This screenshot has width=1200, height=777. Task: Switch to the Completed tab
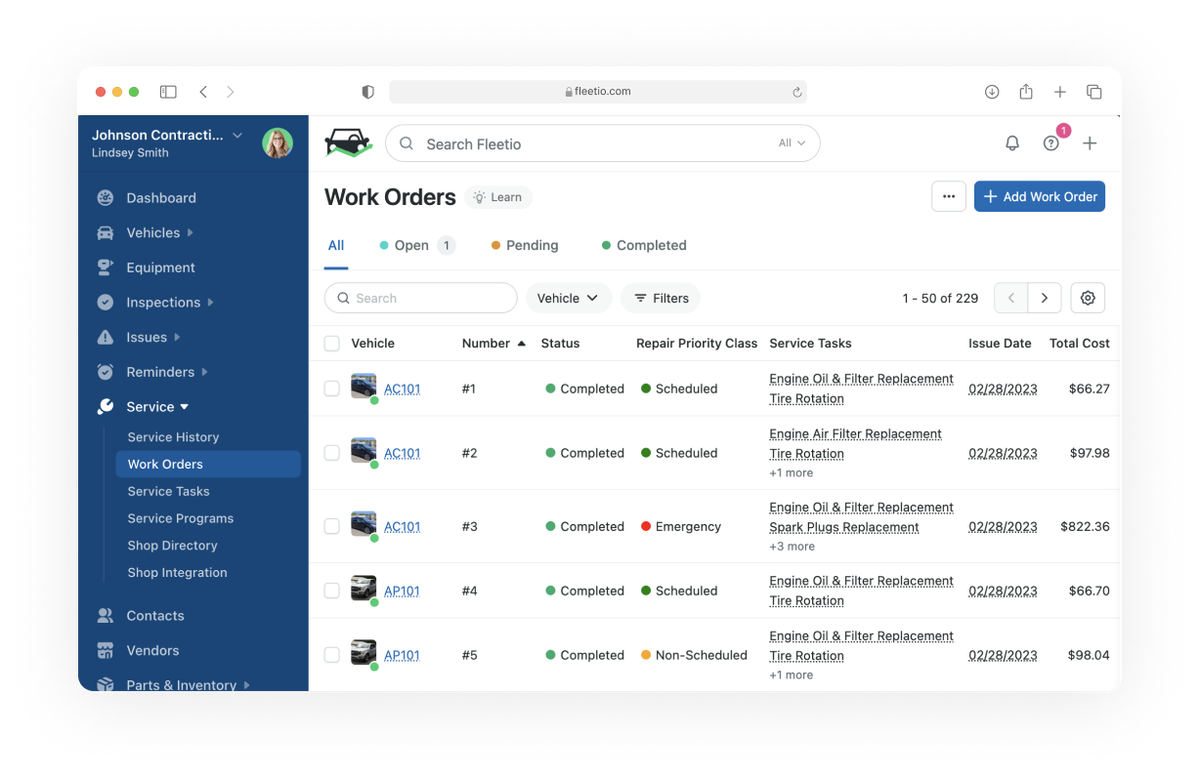pyautogui.click(x=644, y=245)
